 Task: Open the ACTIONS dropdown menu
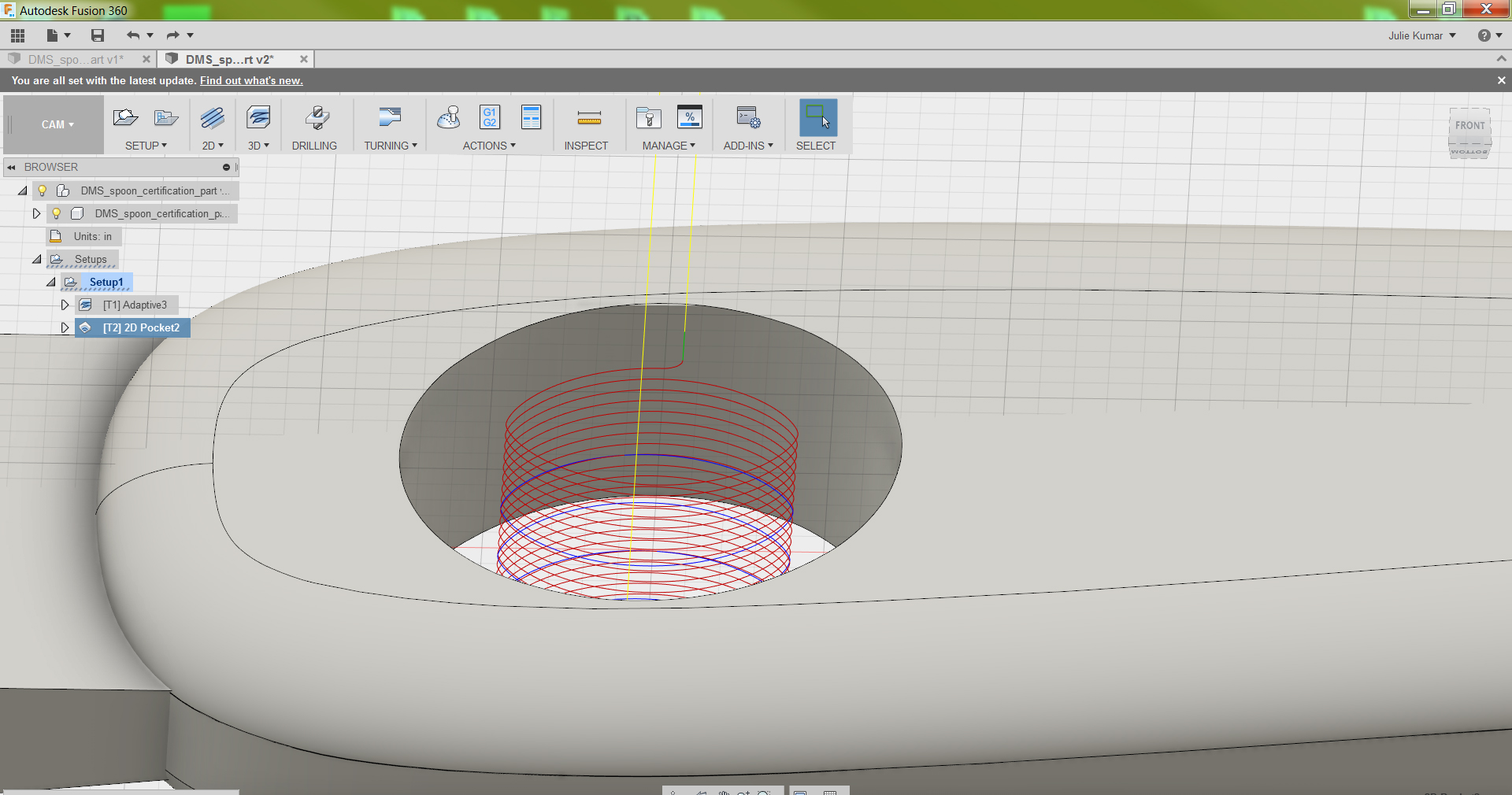tap(489, 146)
